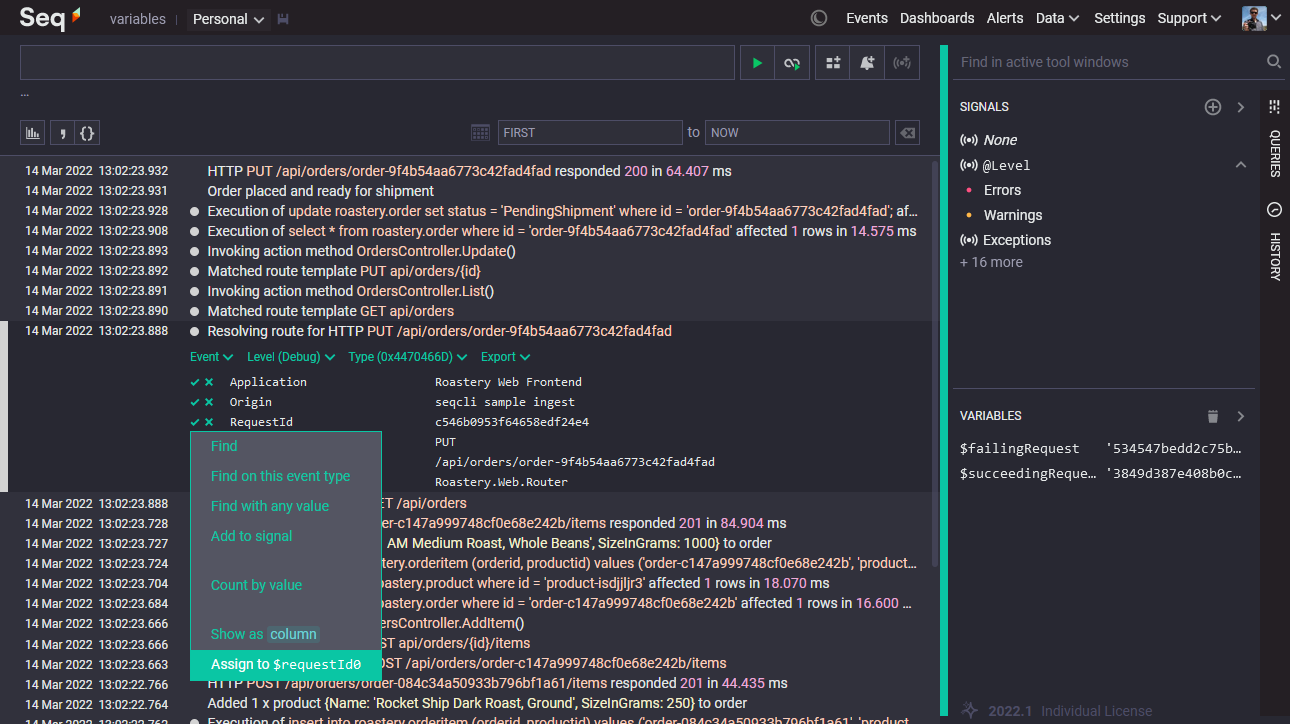Image resolution: width=1290 pixels, height=724 pixels.
Task: Open the Dashboards page
Action: (x=936, y=18)
